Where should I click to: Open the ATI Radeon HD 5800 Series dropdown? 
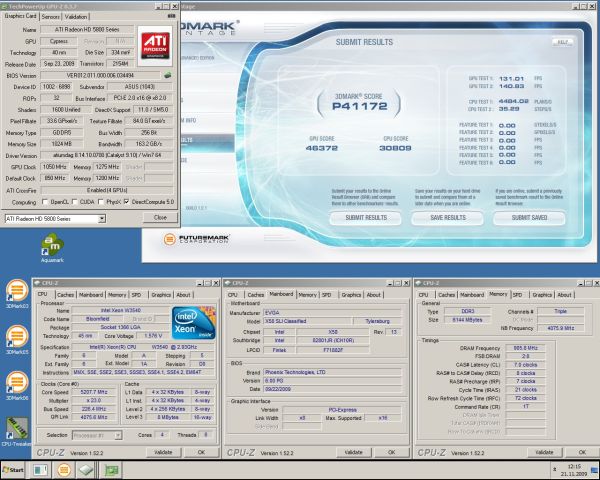(x=55, y=219)
